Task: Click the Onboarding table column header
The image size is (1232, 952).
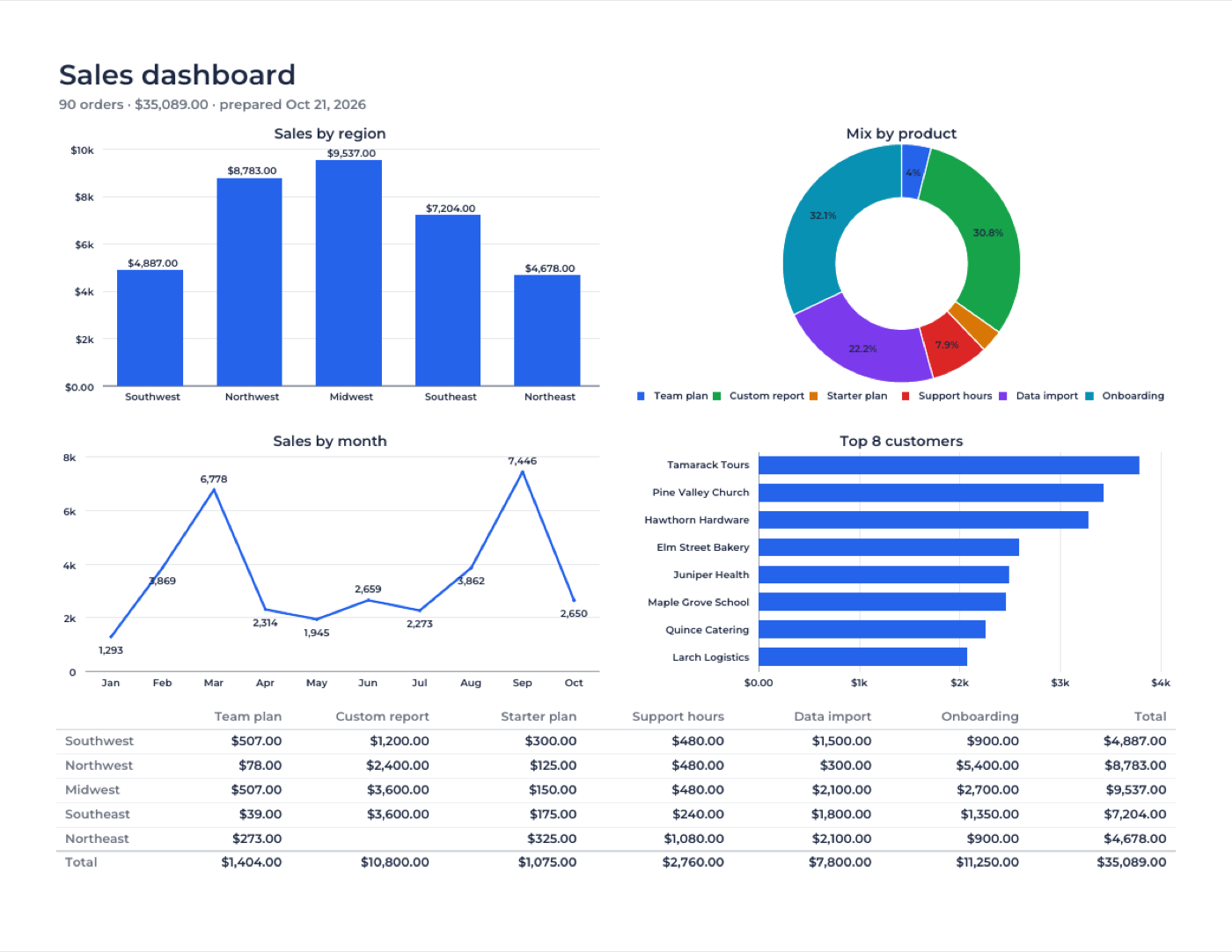Action: click(979, 716)
